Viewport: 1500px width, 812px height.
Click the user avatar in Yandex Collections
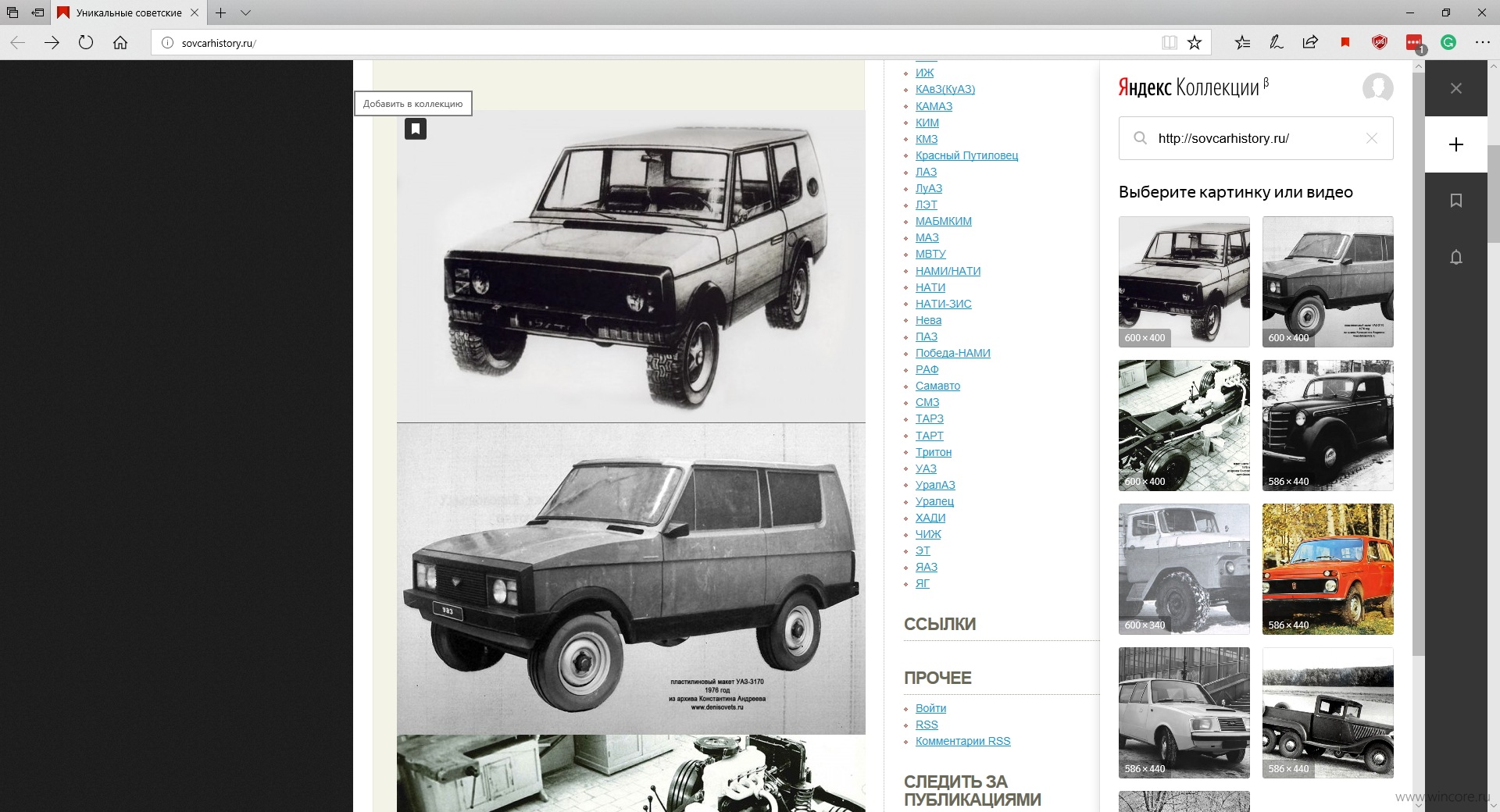(x=1378, y=87)
